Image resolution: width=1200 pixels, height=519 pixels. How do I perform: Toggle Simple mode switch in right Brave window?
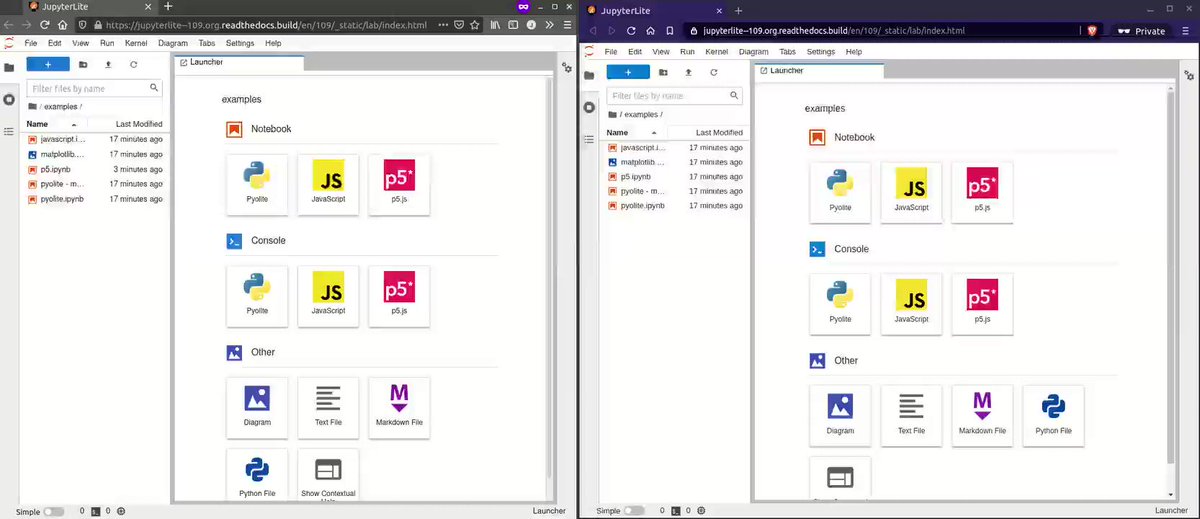point(634,511)
